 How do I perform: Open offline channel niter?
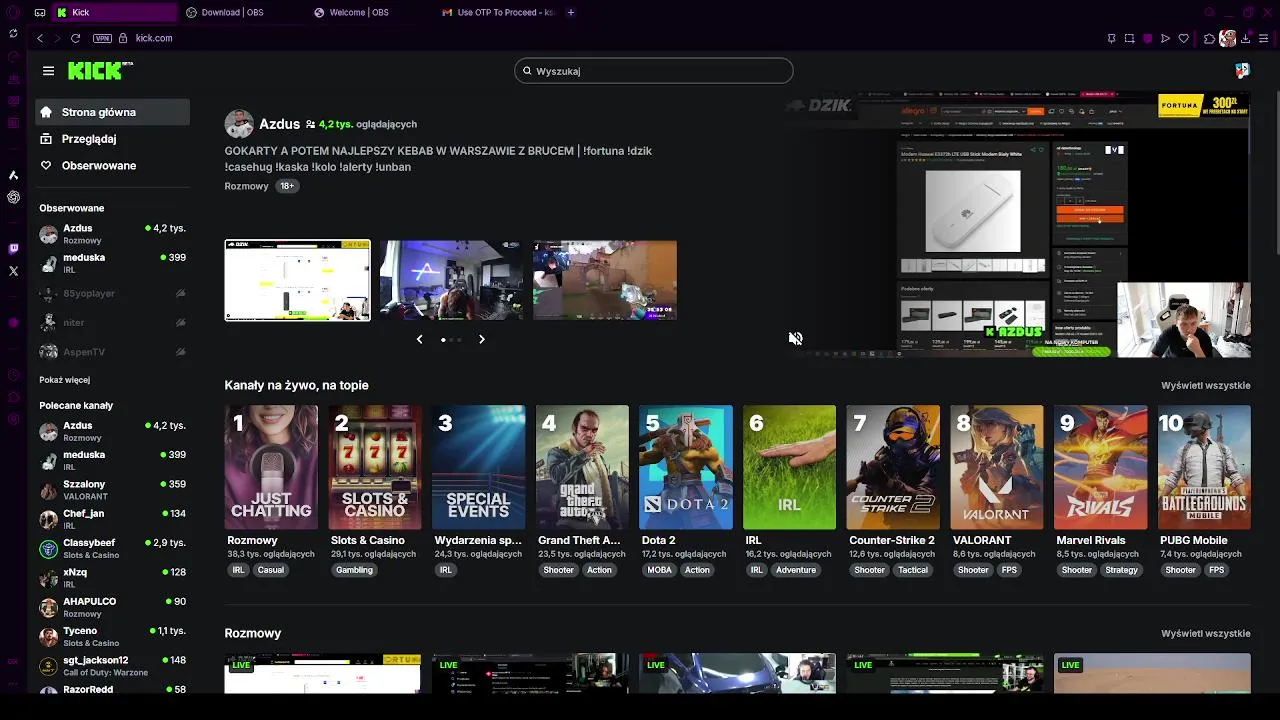[112, 322]
